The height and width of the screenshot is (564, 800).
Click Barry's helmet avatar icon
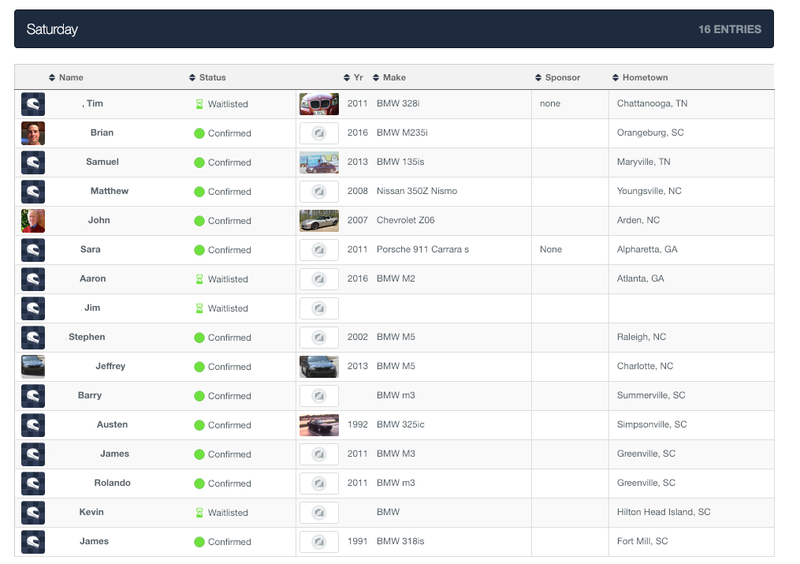point(33,396)
